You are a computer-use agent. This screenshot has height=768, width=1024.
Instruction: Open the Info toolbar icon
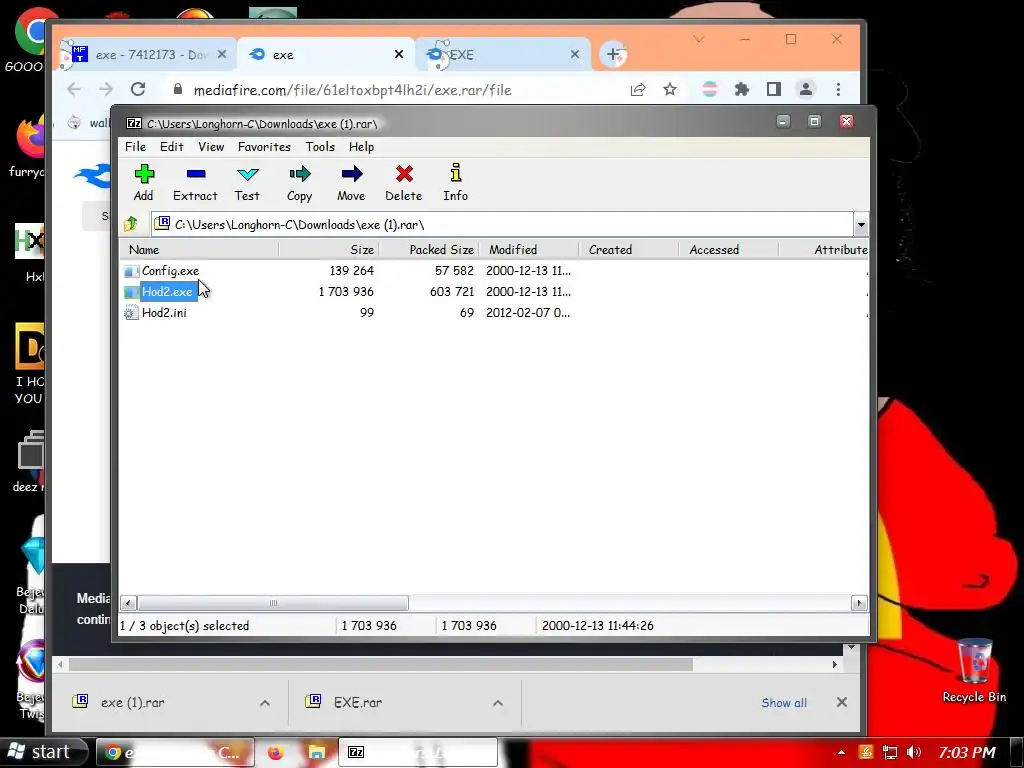point(456,182)
